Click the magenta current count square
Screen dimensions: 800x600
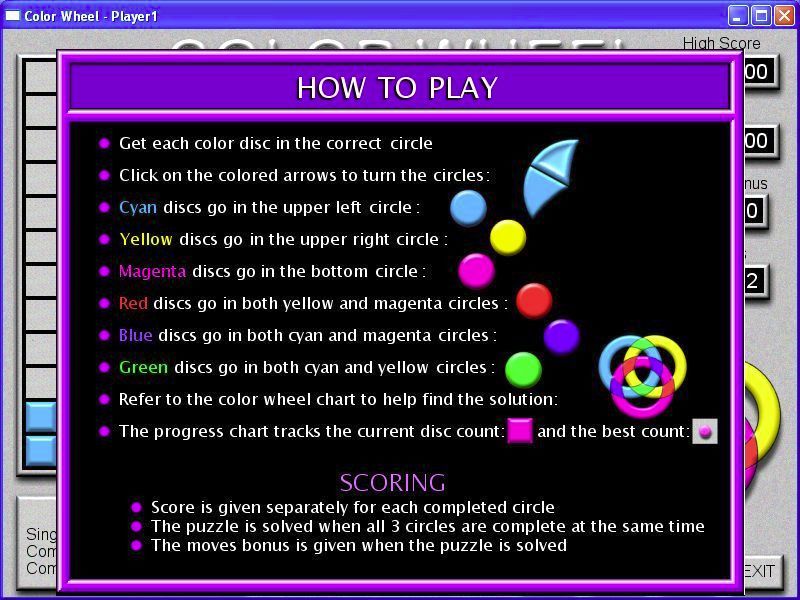520,431
